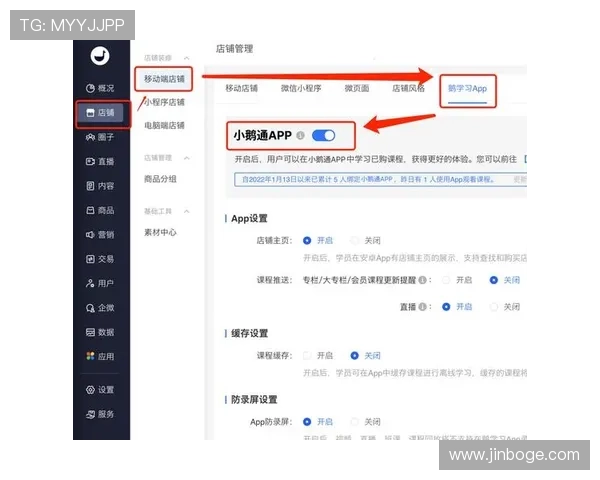
Task: Click the 缓存设置 section heading
Action: [249, 333]
